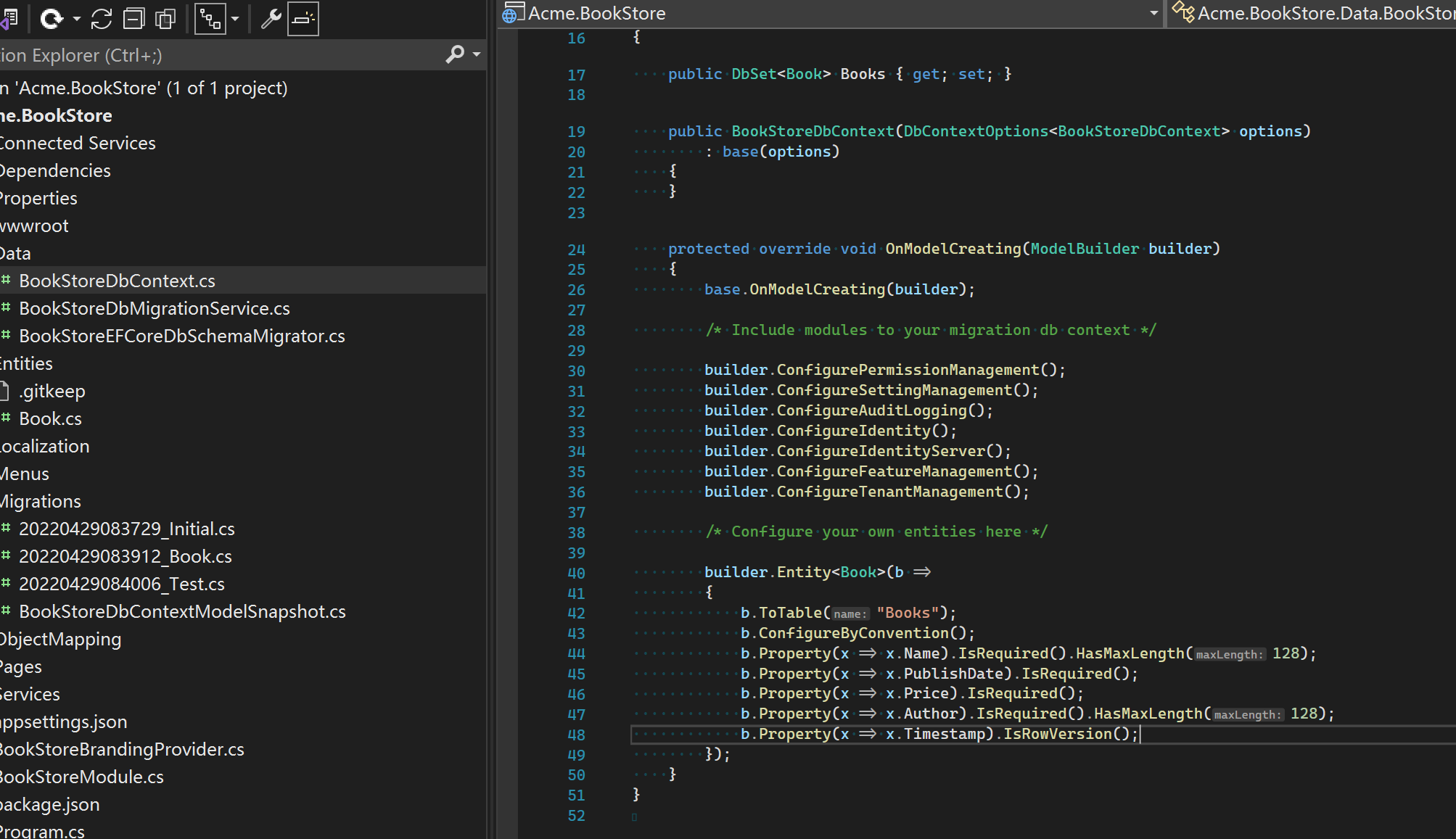Click the globe icon beside Acme.BookStore
This screenshot has height=839, width=1456.
pos(511,13)
